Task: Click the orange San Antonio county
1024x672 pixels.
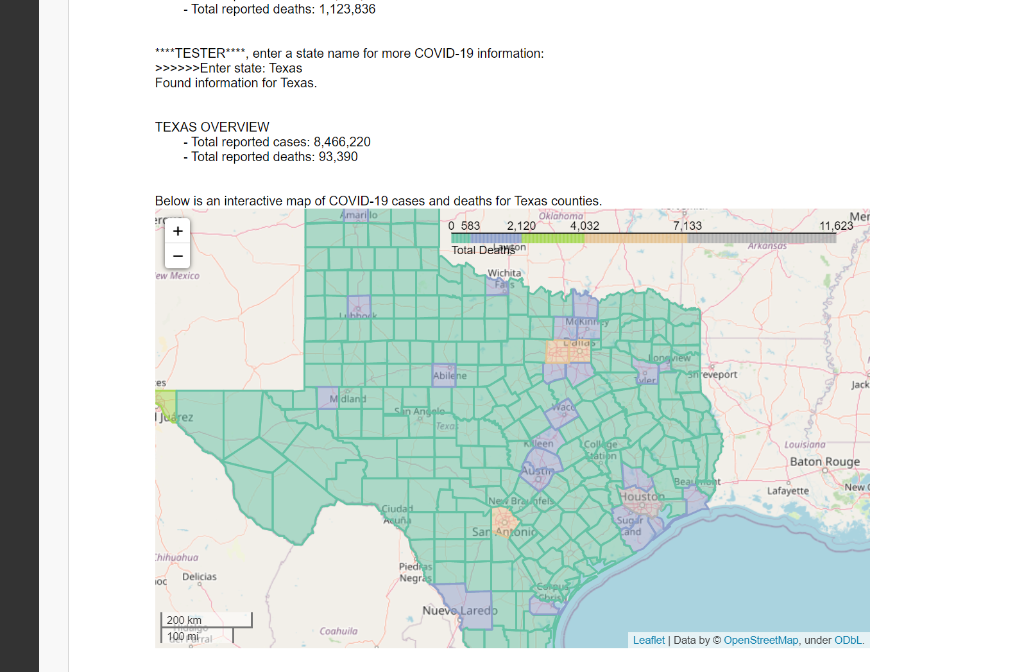Action: tap(505, 521)
